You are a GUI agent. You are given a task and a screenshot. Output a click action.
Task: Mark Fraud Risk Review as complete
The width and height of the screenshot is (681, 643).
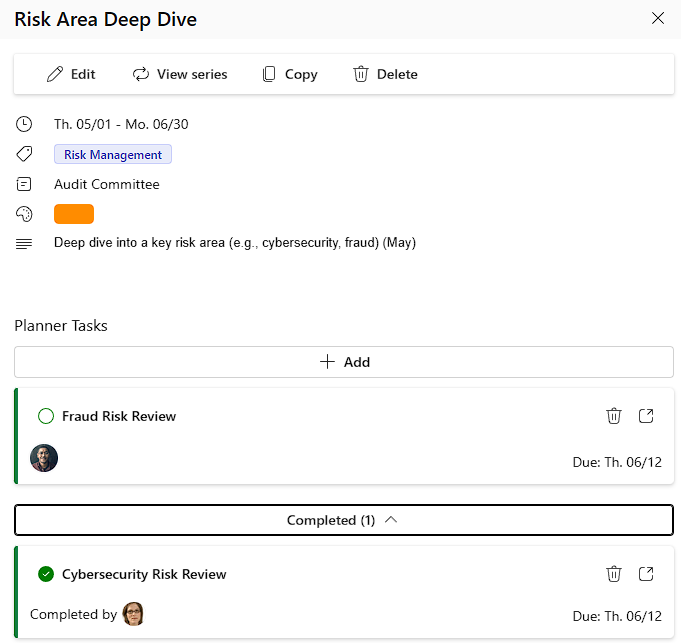coord(45,416)
